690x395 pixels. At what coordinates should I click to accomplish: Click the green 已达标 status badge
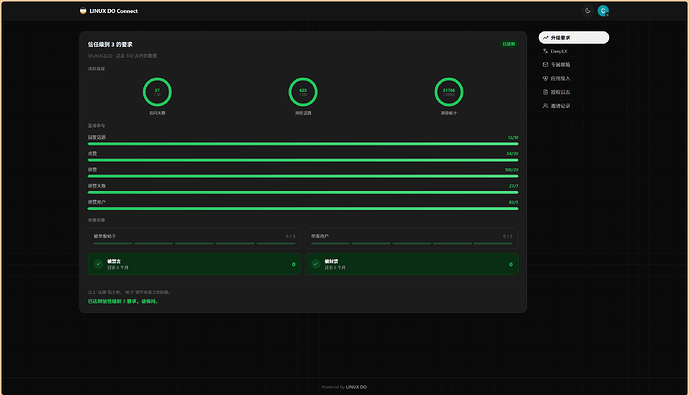509,44
